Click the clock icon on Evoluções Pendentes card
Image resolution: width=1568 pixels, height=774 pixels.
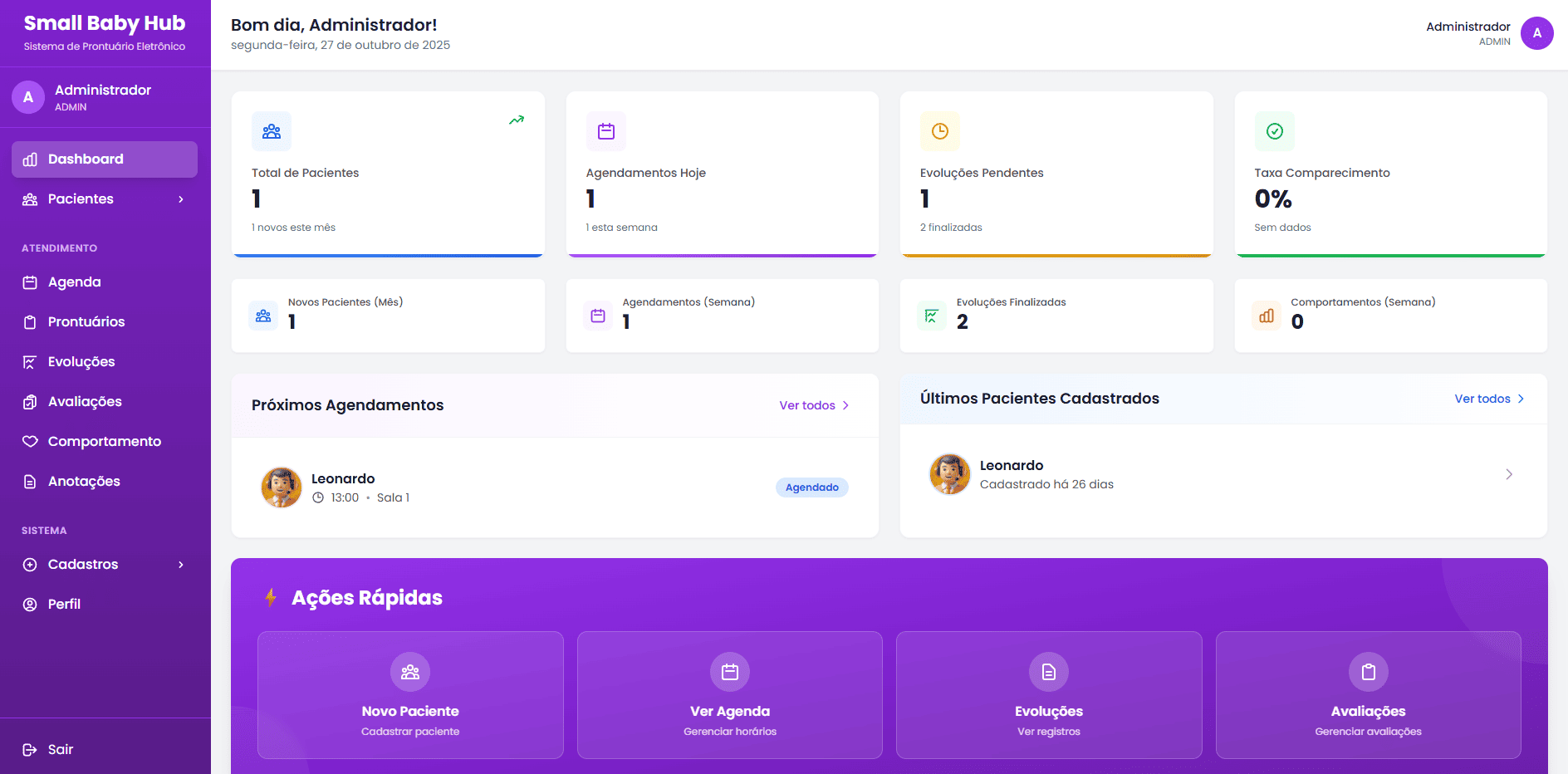point(939,131)
